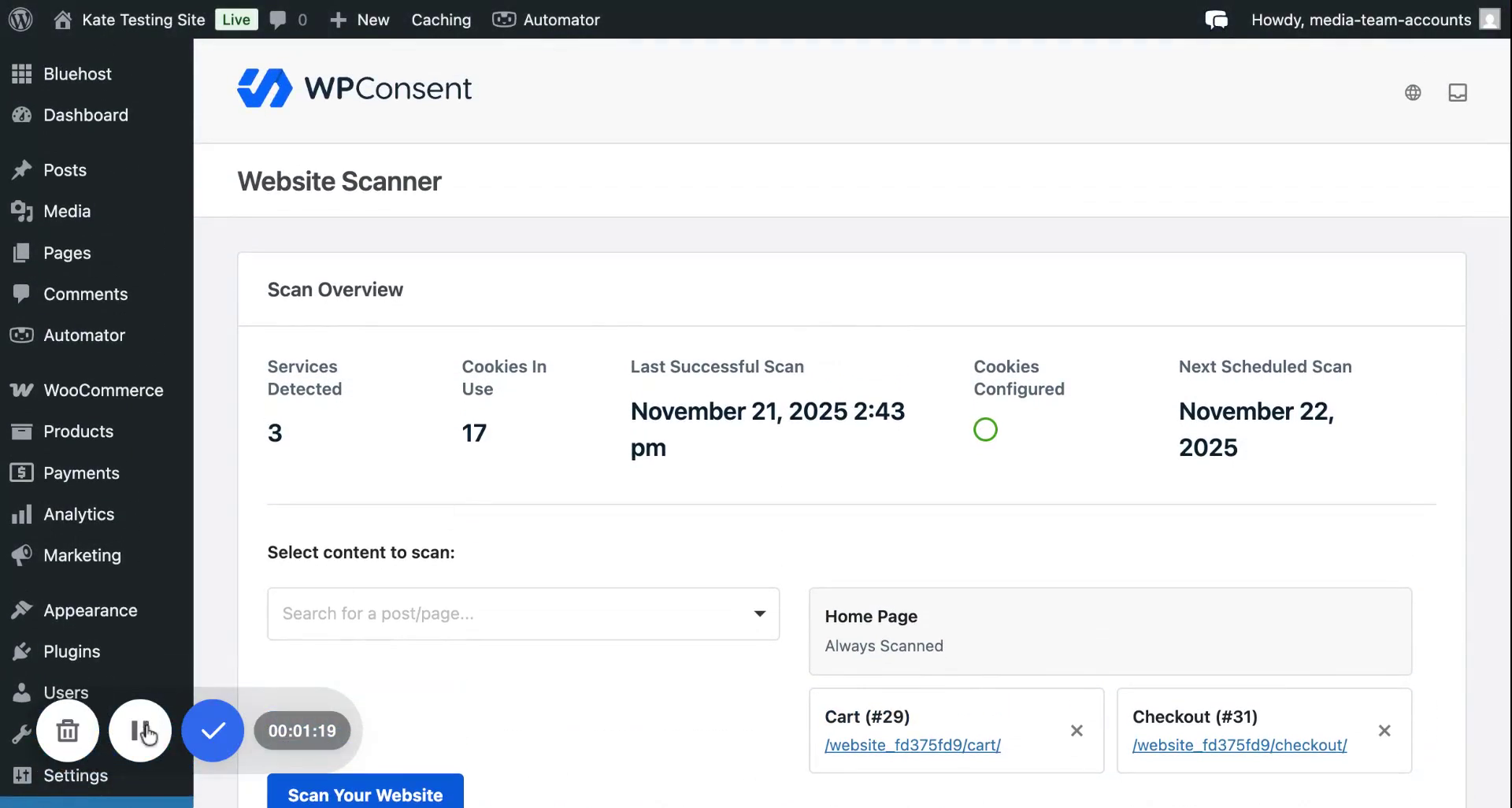
Task: Click the comments bubble icon in admin bar
Action: click(278, 20)
